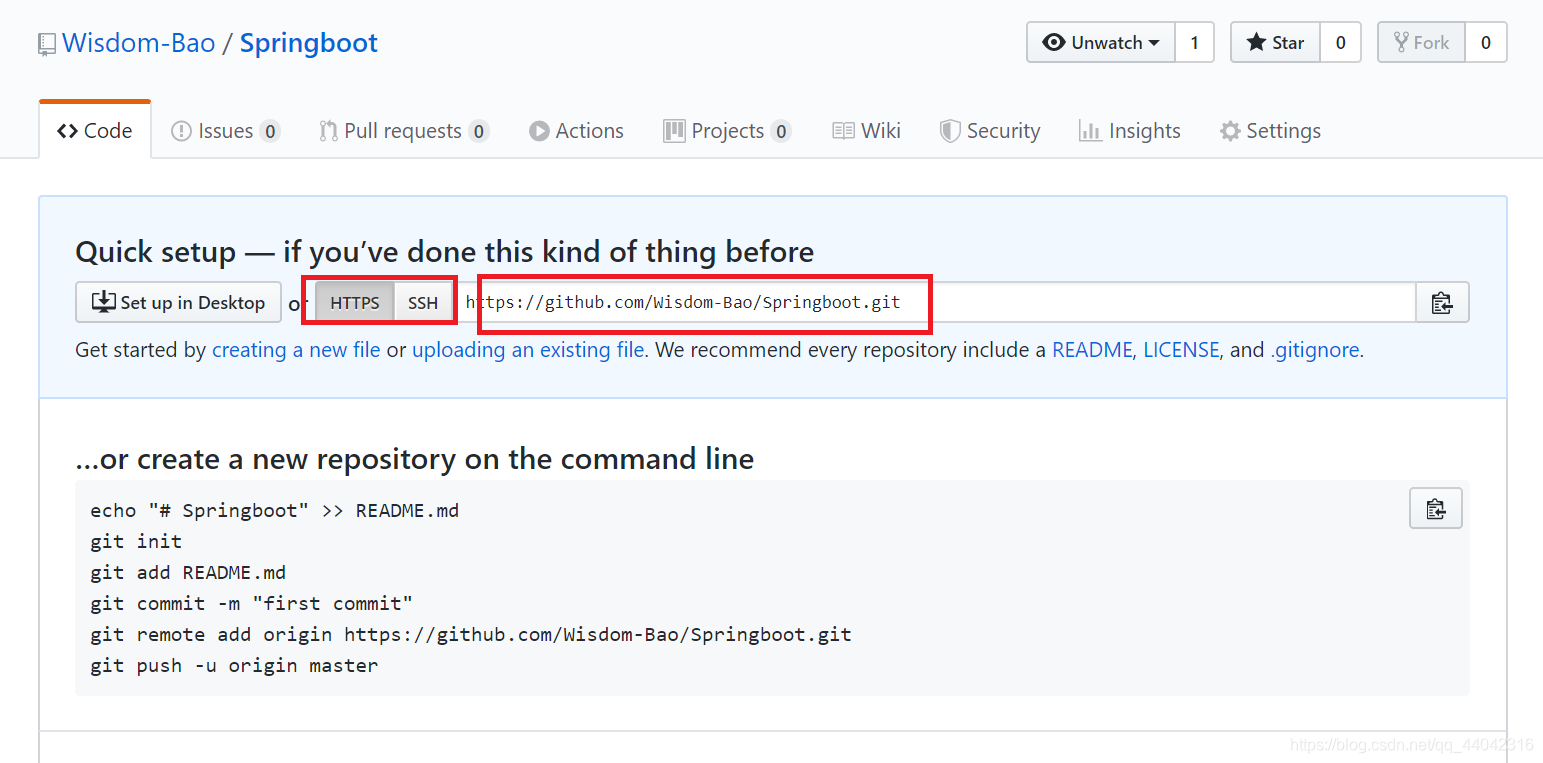Follow the 'creating a new file' link
This screenshot has height=763, width=1543.
tap(296, 350)
